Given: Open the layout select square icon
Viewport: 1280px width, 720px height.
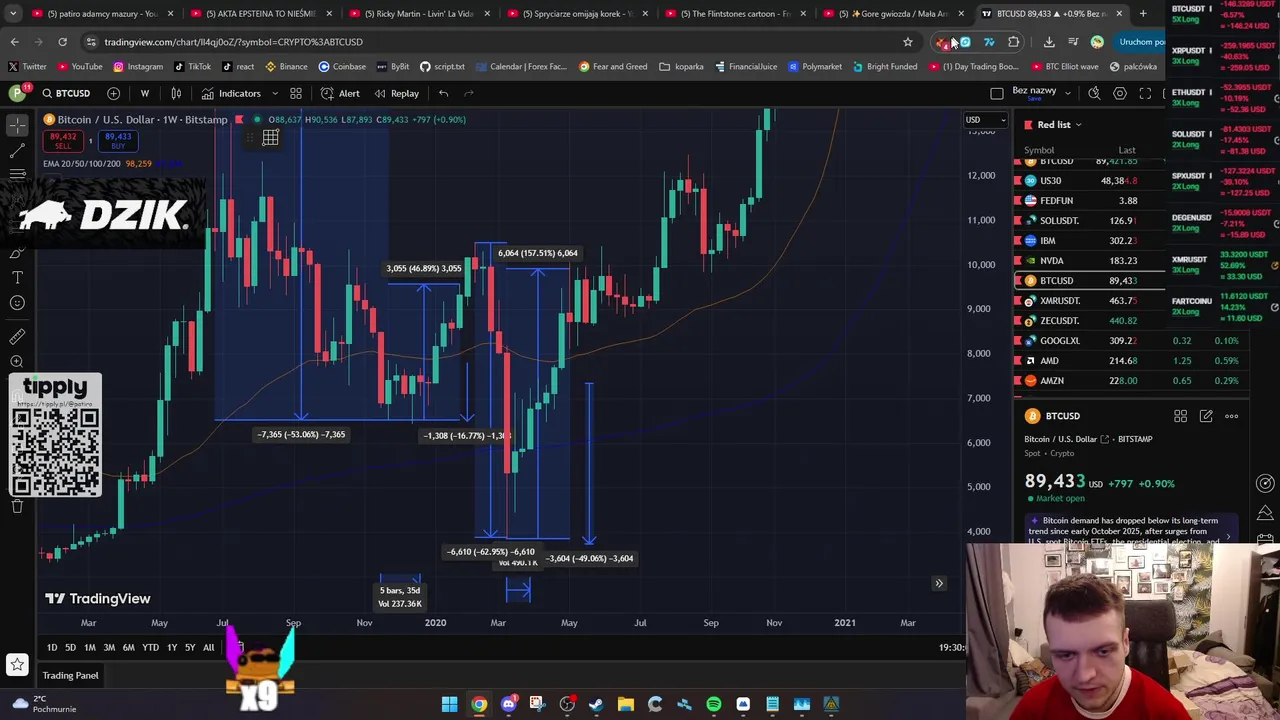Looking at the screenshot, I should (997, 93).
